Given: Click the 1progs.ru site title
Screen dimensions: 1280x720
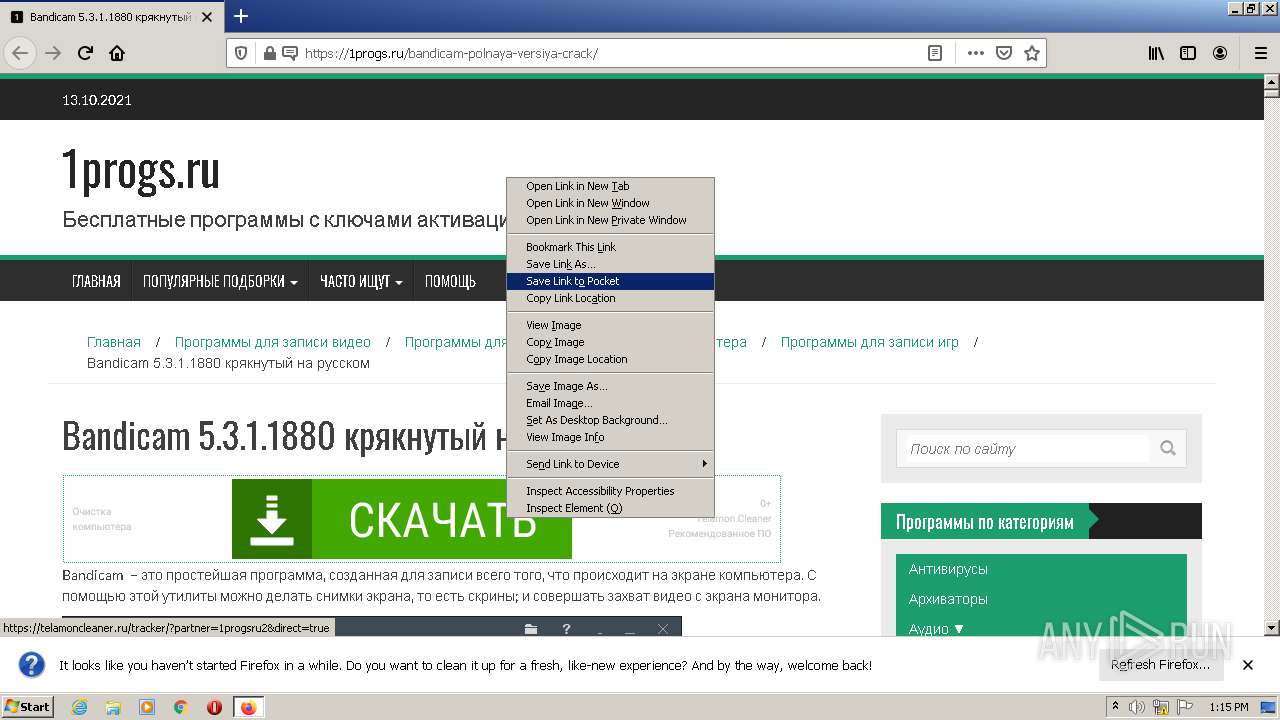Looking at the screenshot, I should click(141, 170).
